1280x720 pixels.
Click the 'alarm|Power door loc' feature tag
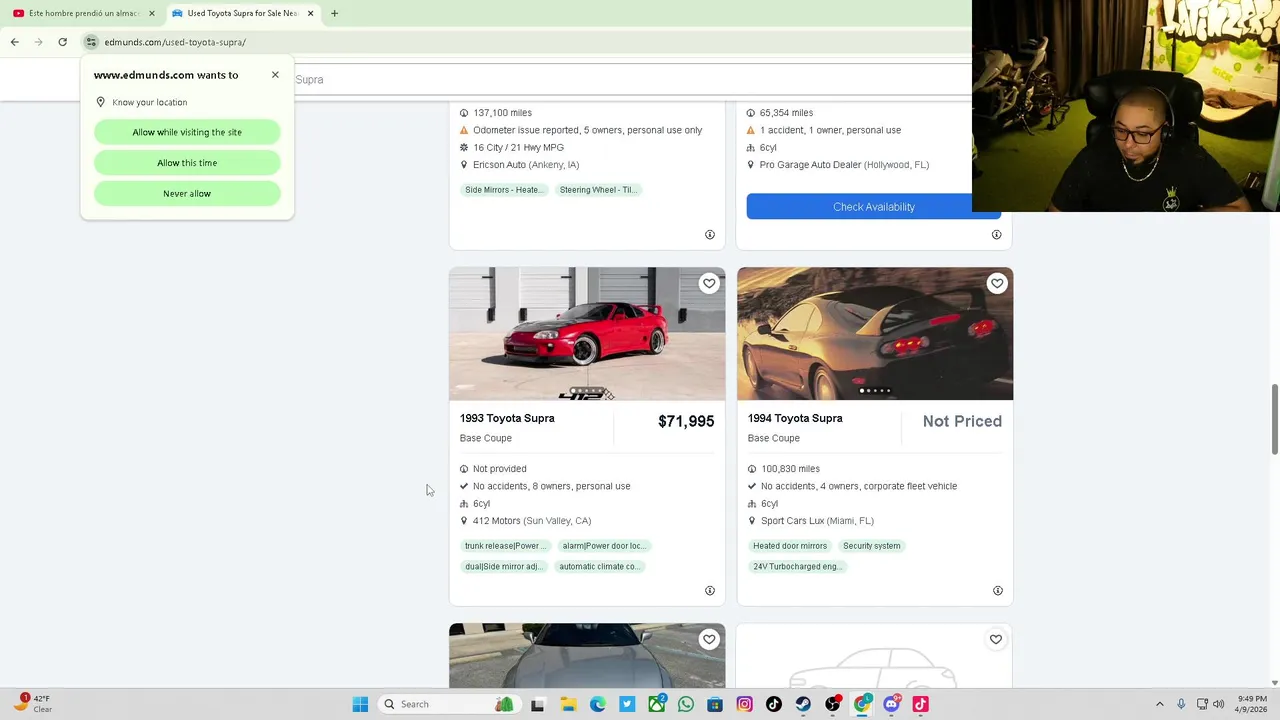point(603,546)
